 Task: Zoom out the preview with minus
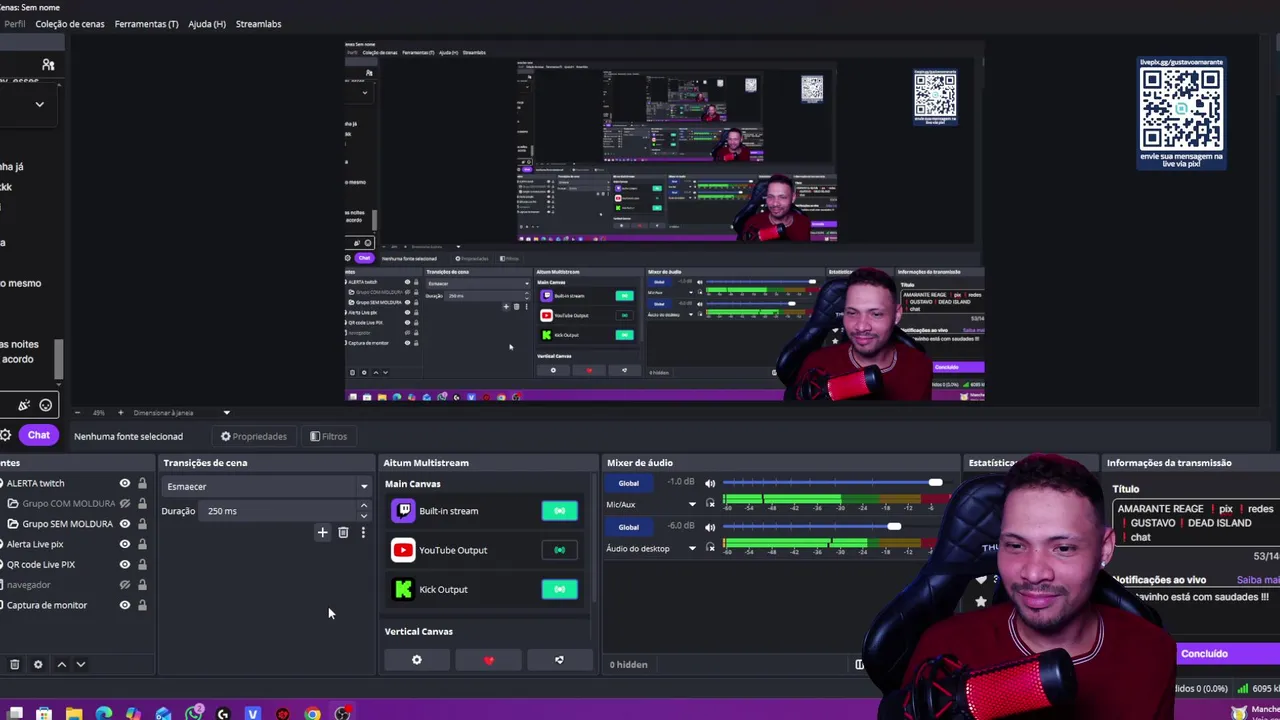(x=77, y=412)
